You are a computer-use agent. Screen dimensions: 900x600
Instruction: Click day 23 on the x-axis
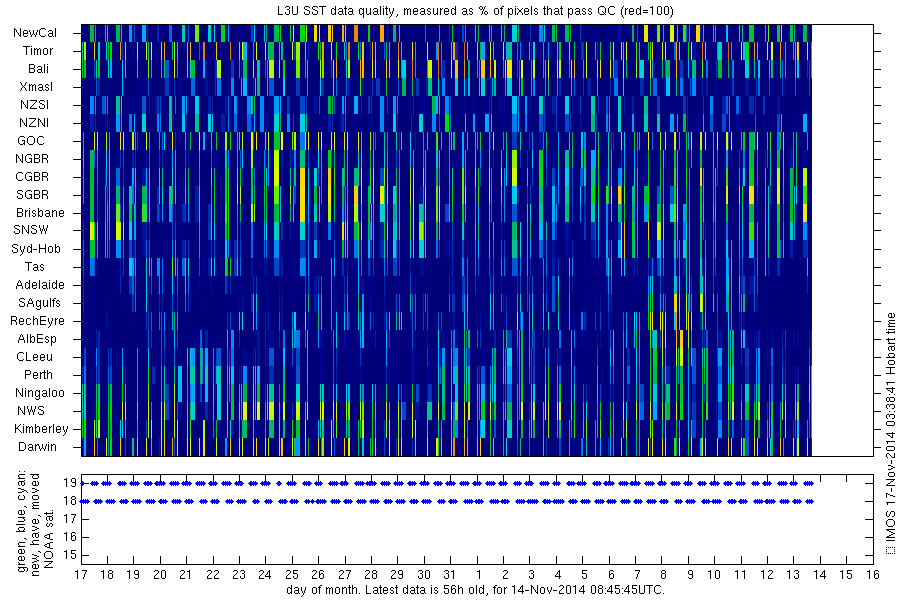point(239,575)
